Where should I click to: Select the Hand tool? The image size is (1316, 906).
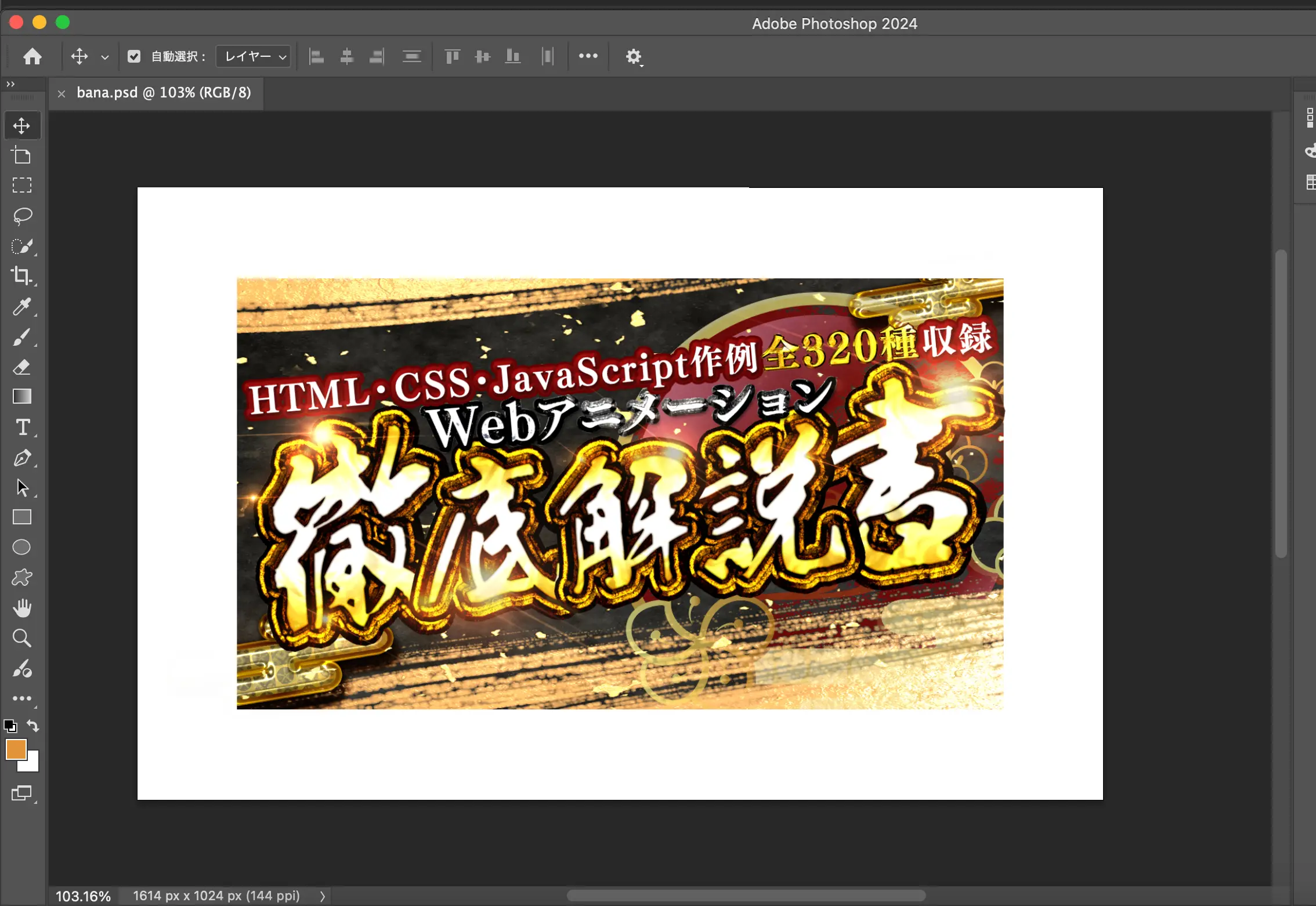(x=22, y=608)
